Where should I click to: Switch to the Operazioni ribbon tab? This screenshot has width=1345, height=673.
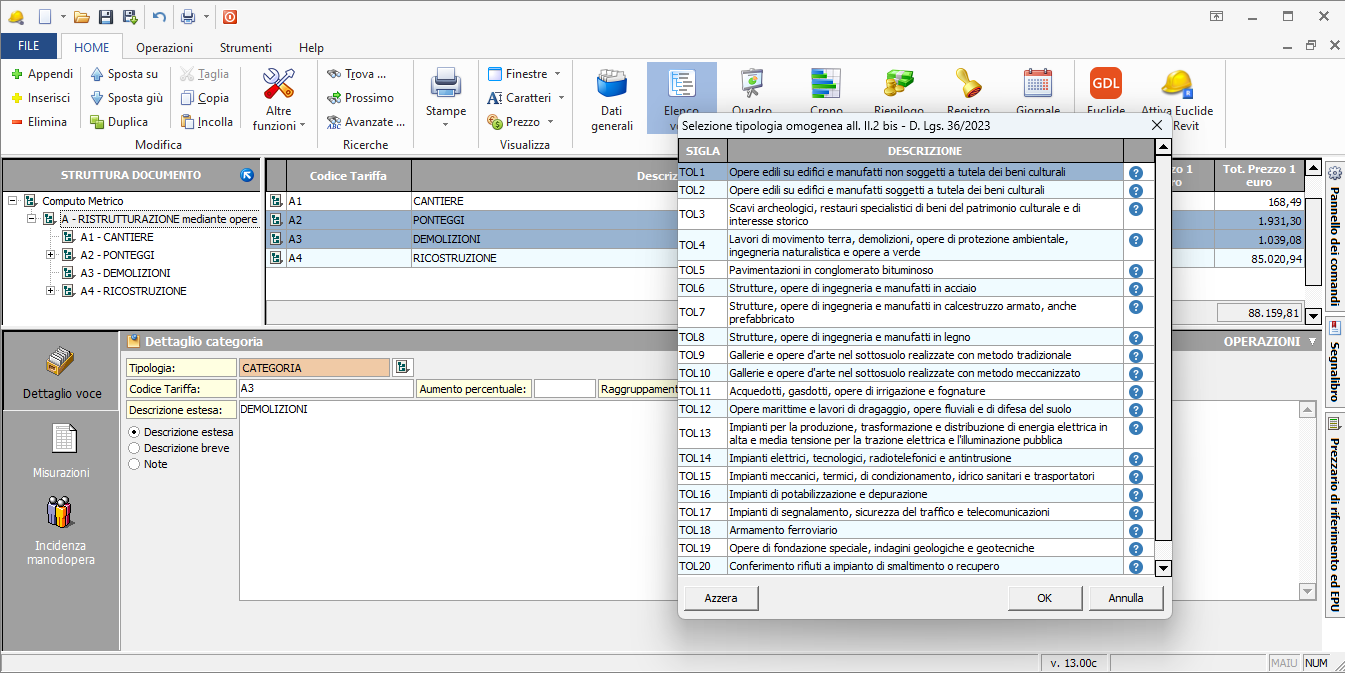[x=165, y=47]
